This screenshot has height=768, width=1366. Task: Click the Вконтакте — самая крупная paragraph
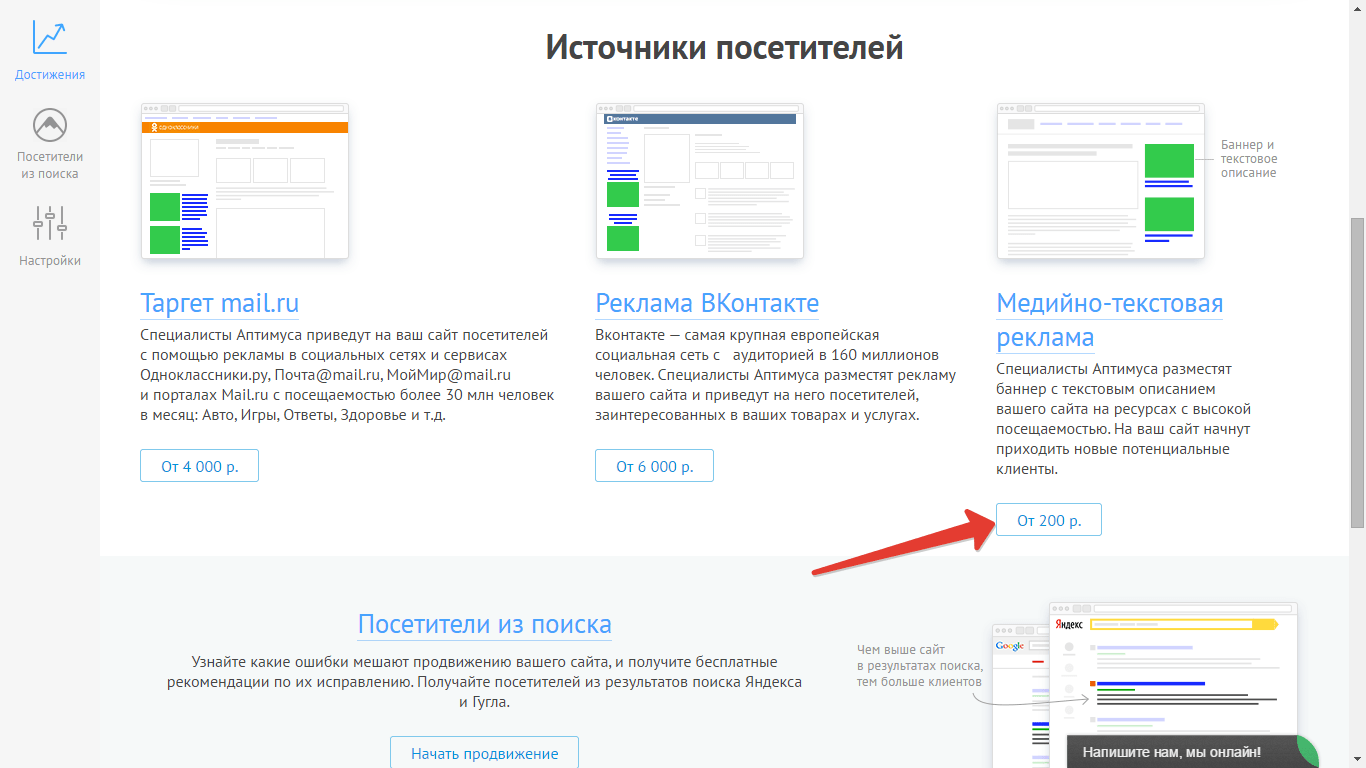pyautogui.click(x=776, y=375)
